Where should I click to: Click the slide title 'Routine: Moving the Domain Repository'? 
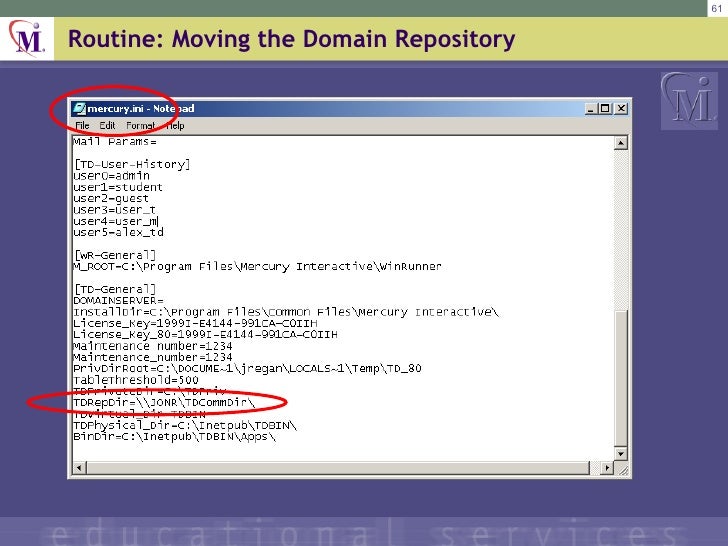(292, 39)
